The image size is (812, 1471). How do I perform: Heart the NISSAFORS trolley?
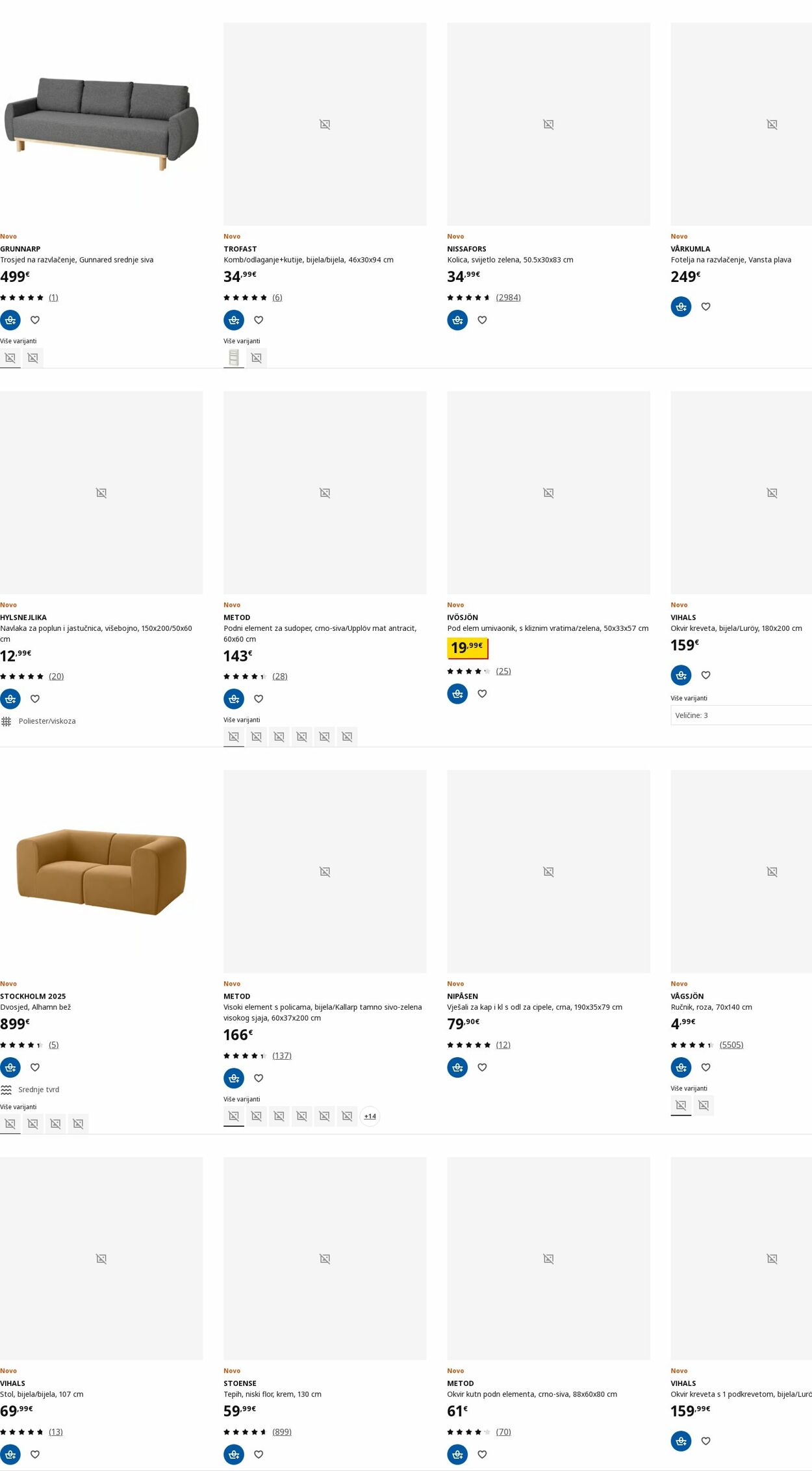[x=482, y=320]
